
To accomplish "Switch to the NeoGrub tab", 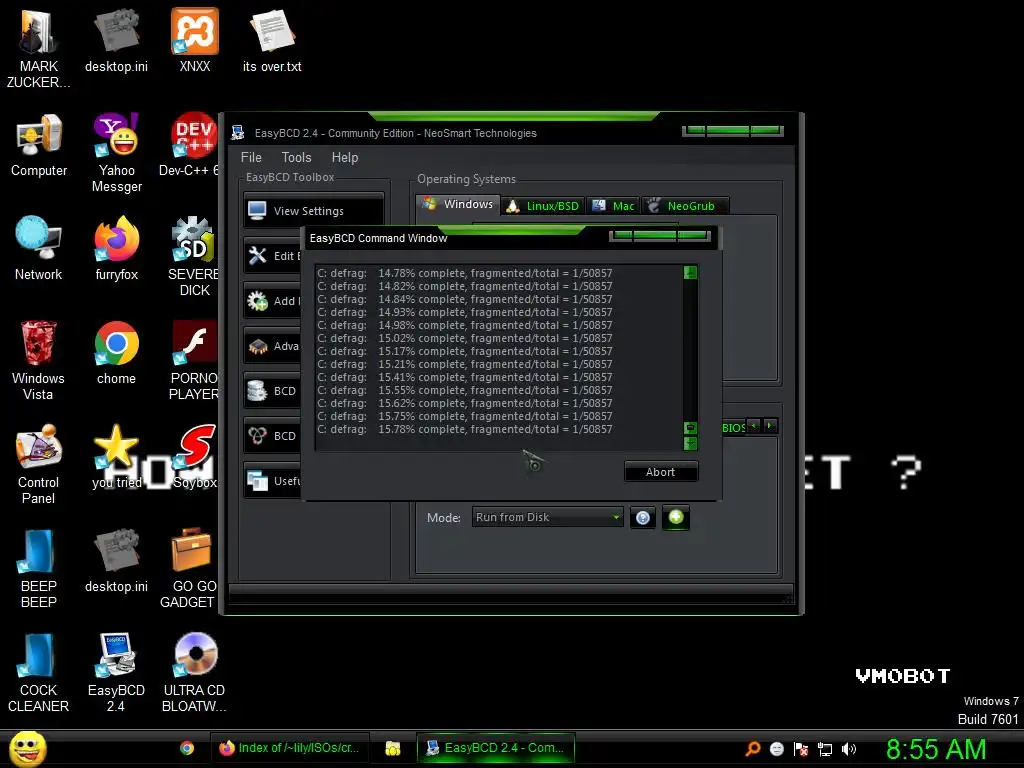I will click(685, 206).
